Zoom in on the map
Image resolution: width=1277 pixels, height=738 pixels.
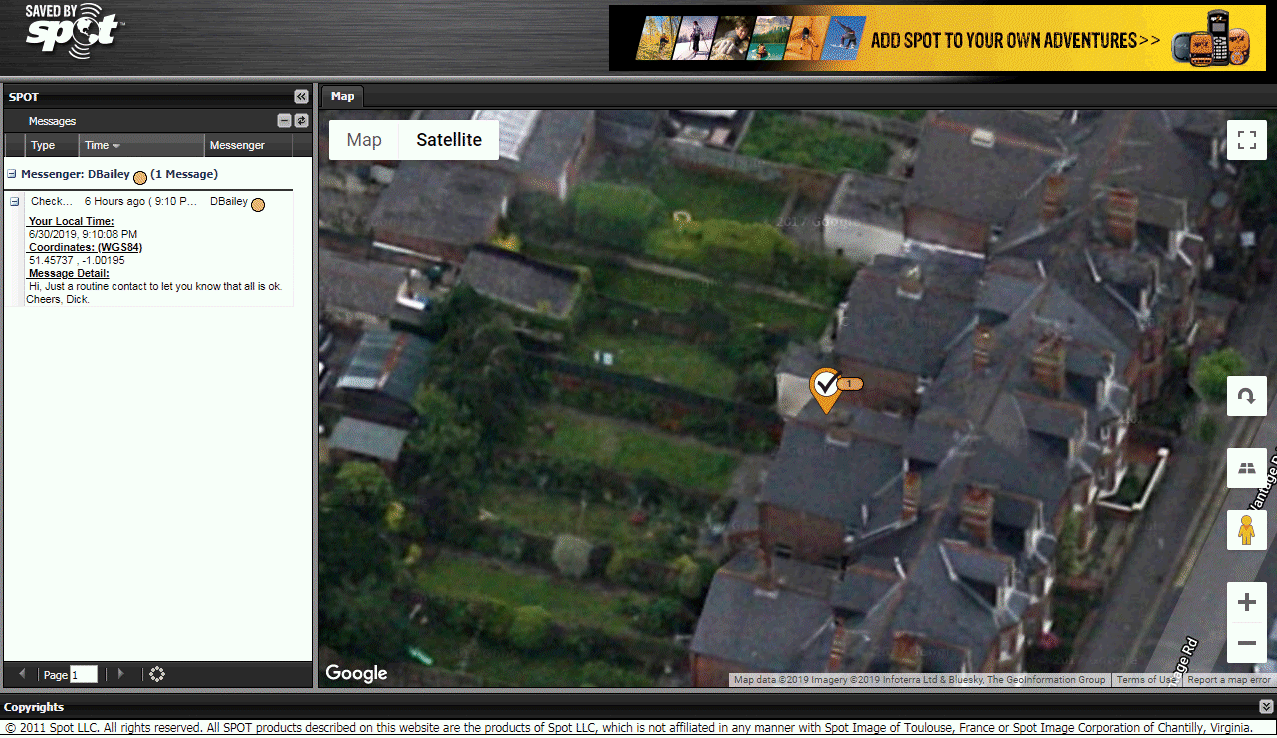coord(1246,602)
